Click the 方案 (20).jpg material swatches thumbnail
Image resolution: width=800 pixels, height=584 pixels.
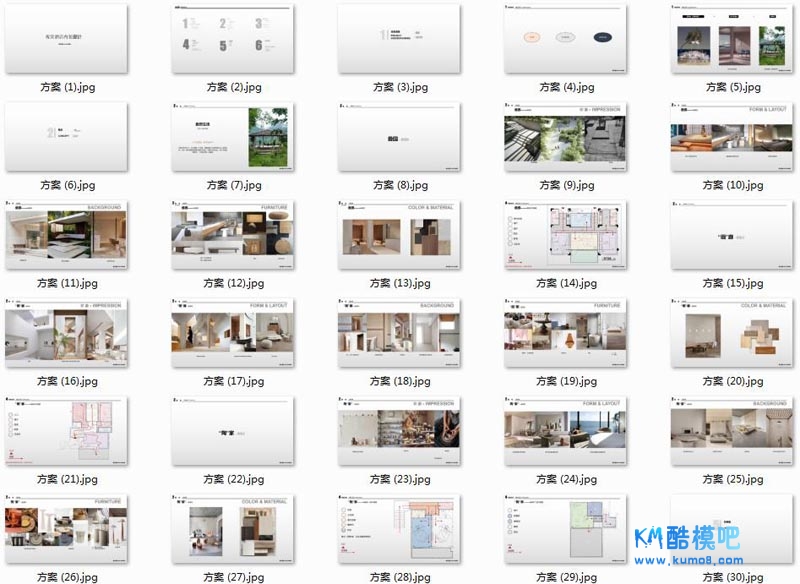pyautogui.click(x=731, y=332)
